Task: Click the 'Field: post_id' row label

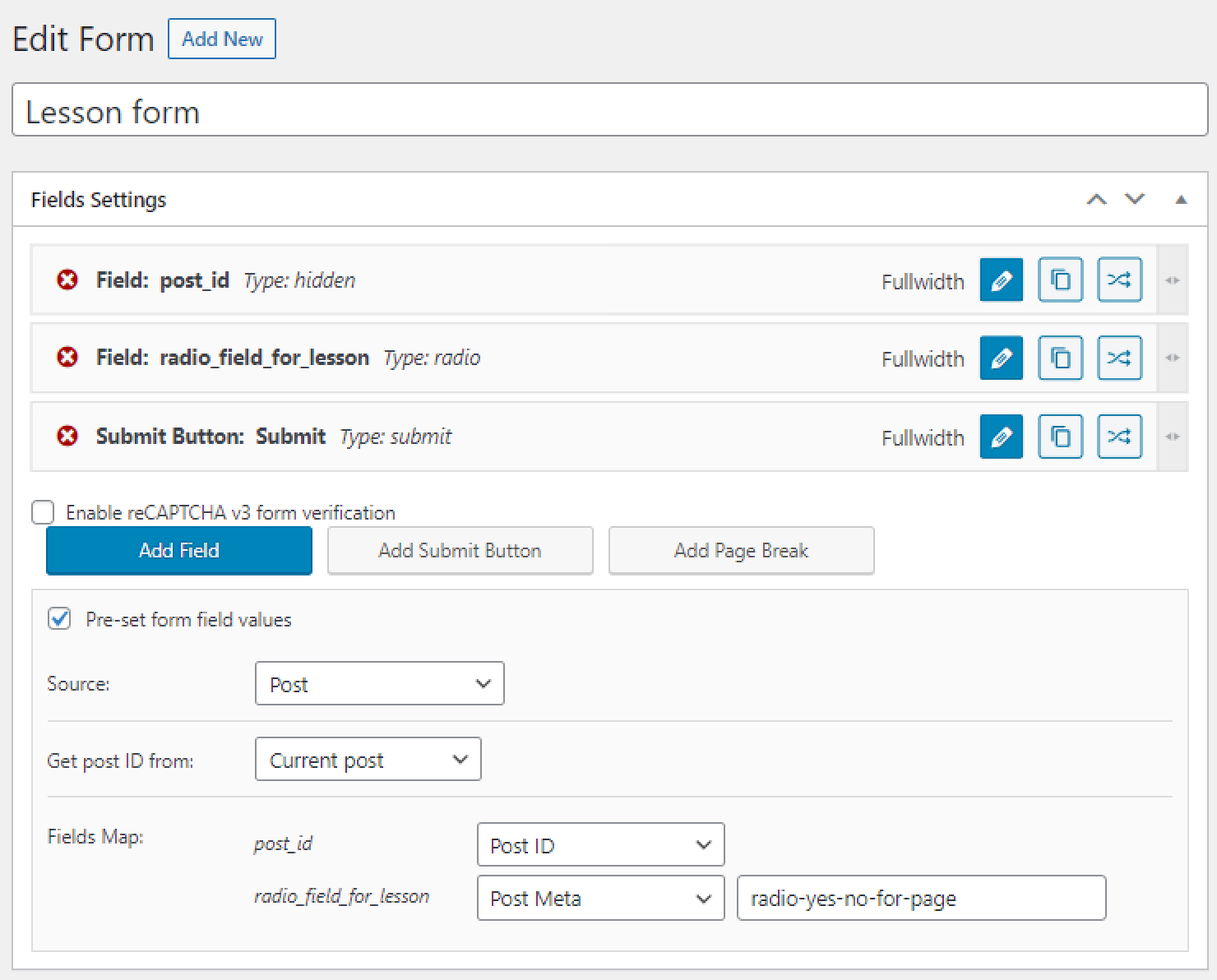Action: tap(162, 280)
